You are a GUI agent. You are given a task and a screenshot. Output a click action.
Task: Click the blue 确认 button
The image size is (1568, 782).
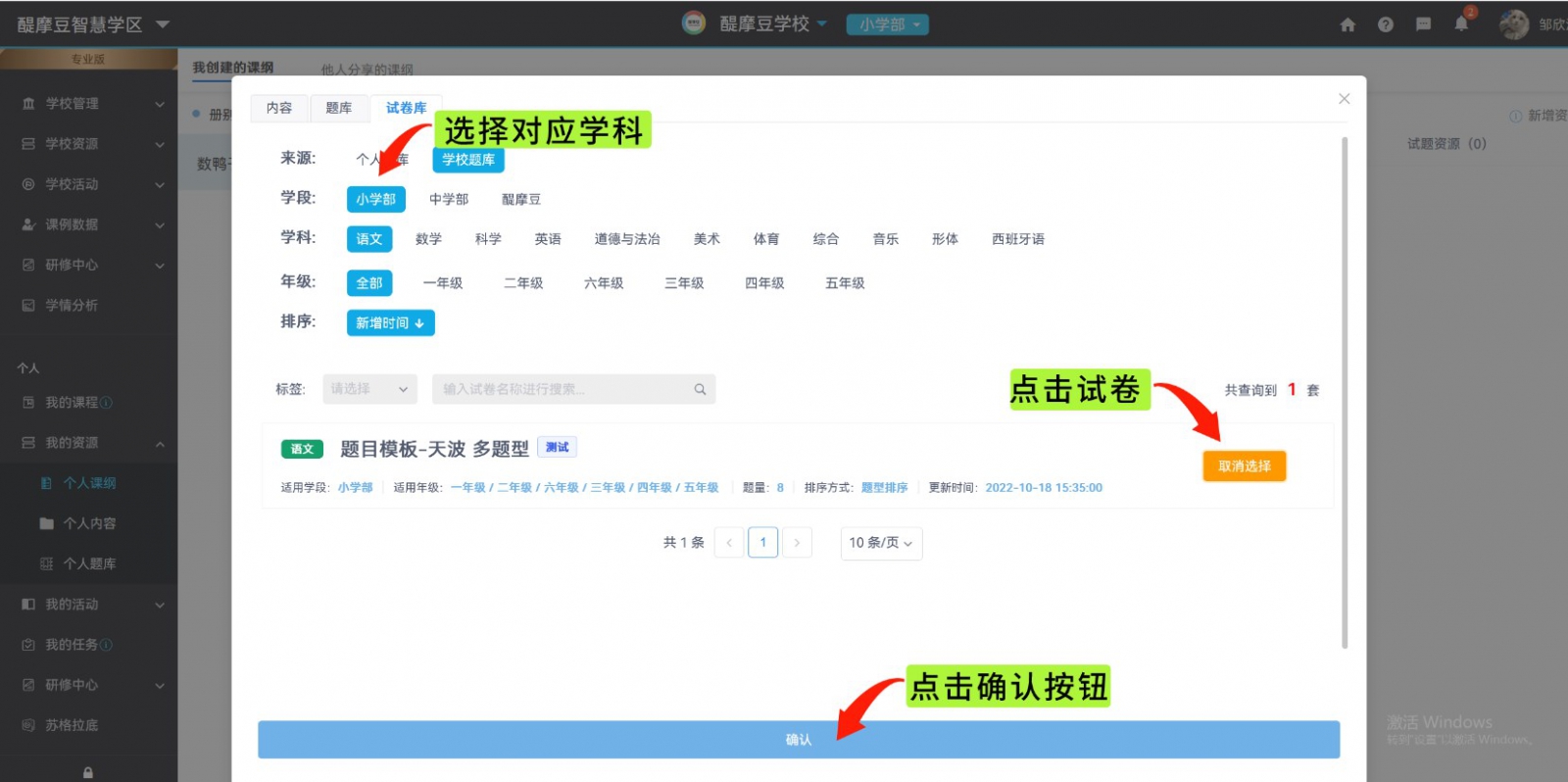[798, 740]
